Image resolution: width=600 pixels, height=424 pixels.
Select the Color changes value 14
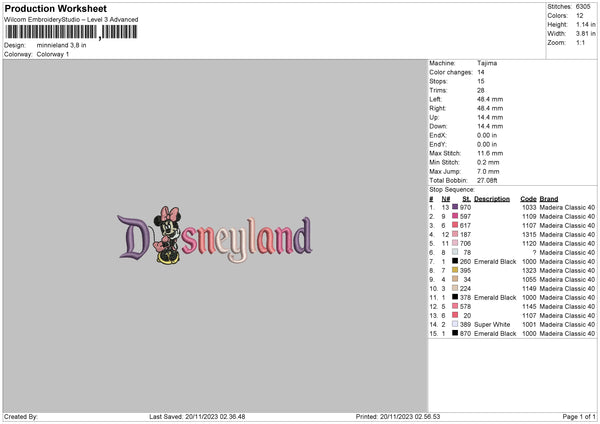pos(481,72)
